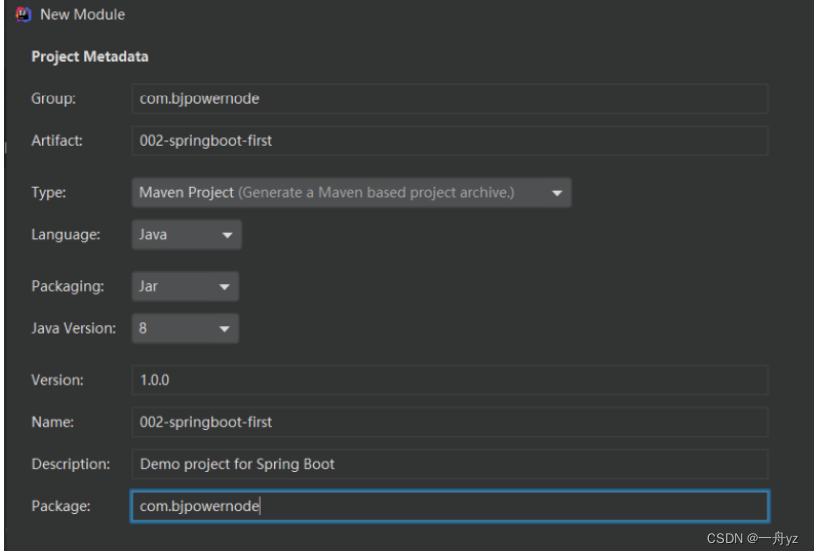Click the Language: label

66,235
